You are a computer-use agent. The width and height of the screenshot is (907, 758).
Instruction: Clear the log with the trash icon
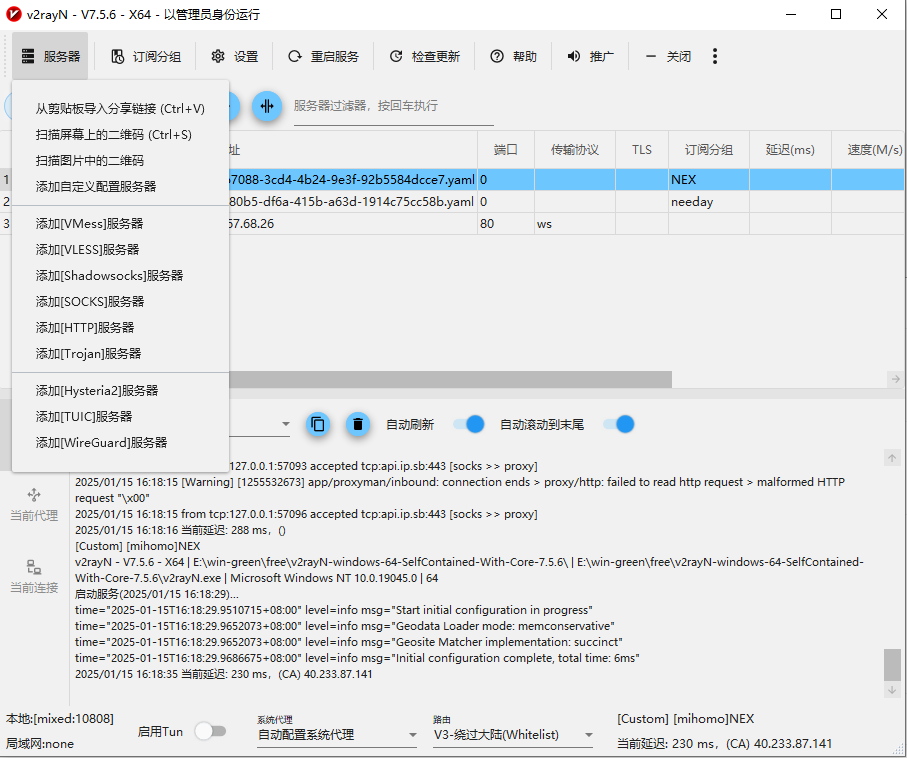click(x=358, y=424)
